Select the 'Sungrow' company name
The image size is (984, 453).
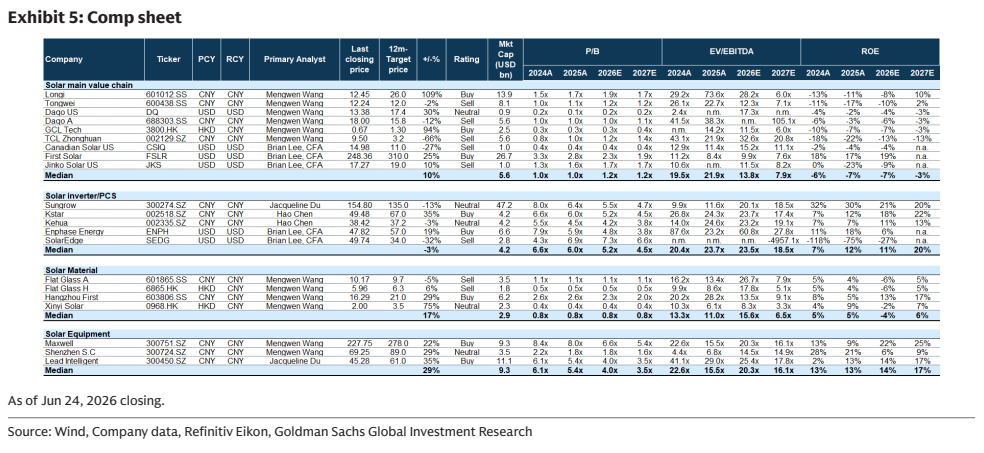pyautogui.click(x=60, y=205)
